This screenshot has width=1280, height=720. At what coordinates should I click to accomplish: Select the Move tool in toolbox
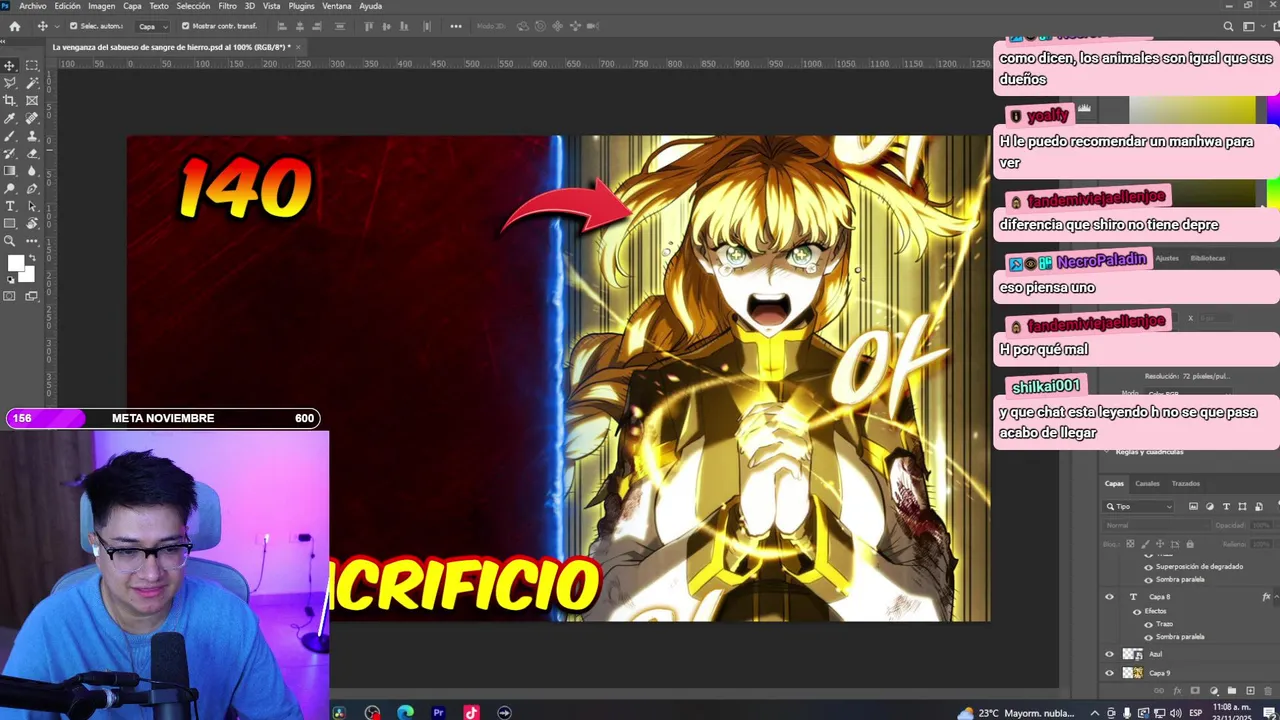click(x=10, y=66)
